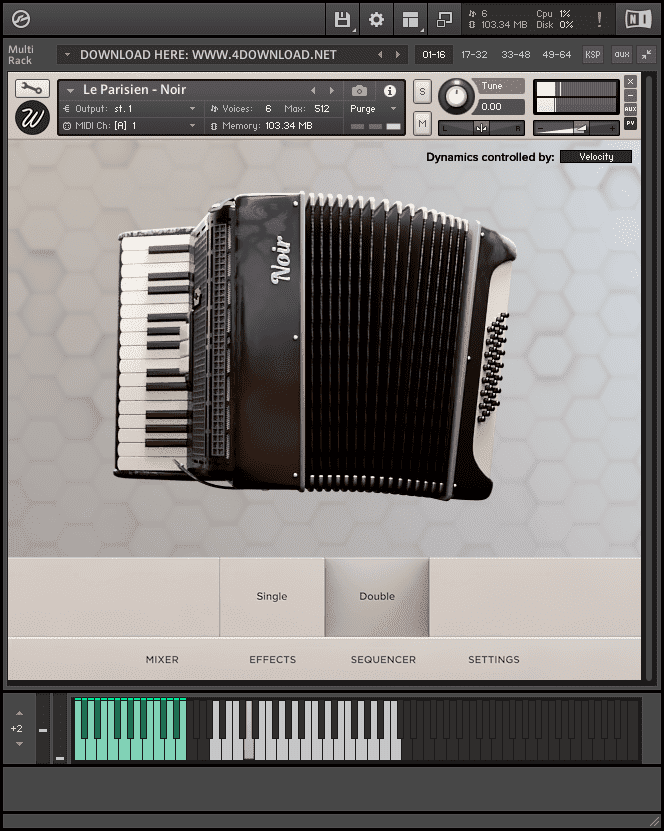Click next multi arrow in rack header
This screenshot has height=831, width=664.
[398, 55]
